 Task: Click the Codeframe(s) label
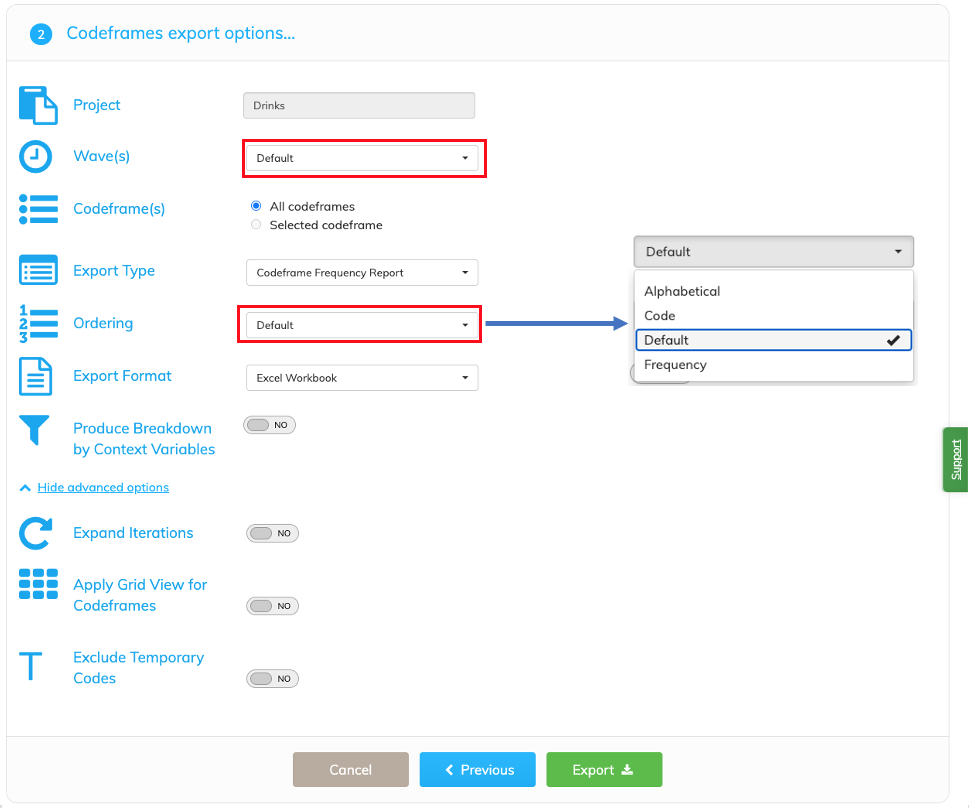coord(119,209)
